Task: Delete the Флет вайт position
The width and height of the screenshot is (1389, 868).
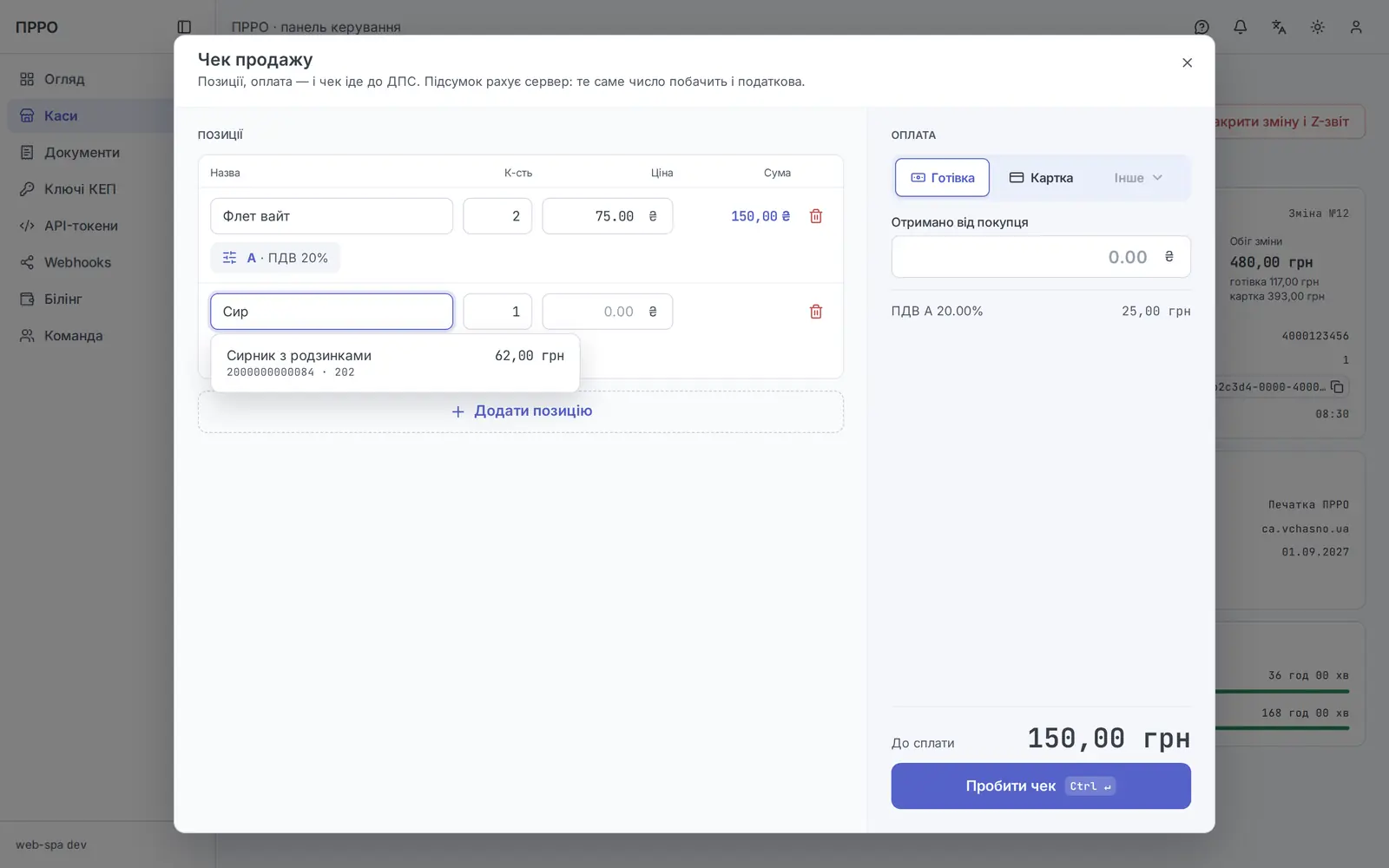Action: [816, 216]
